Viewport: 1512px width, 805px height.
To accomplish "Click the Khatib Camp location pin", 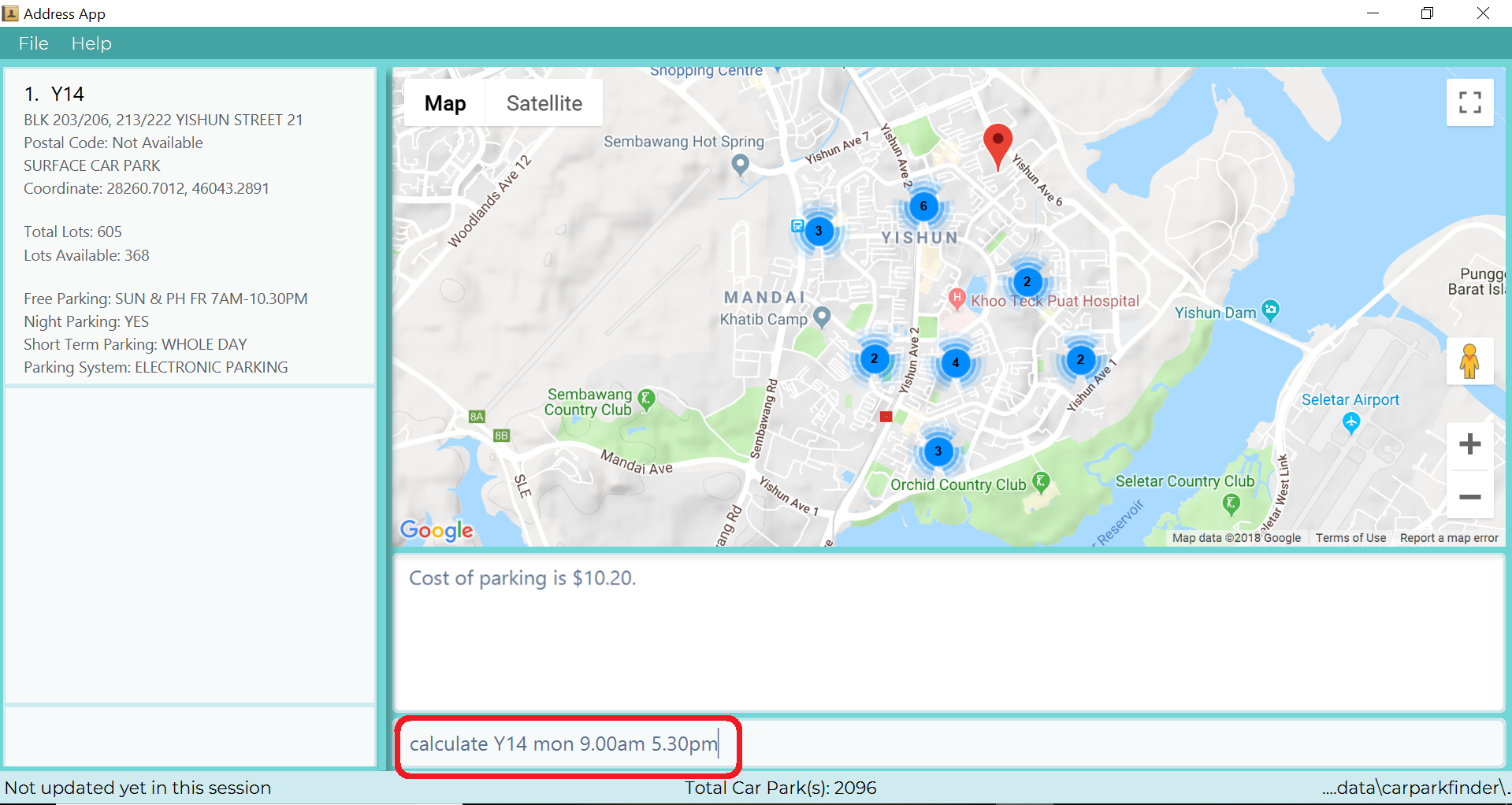I will (x=822, y=317).
